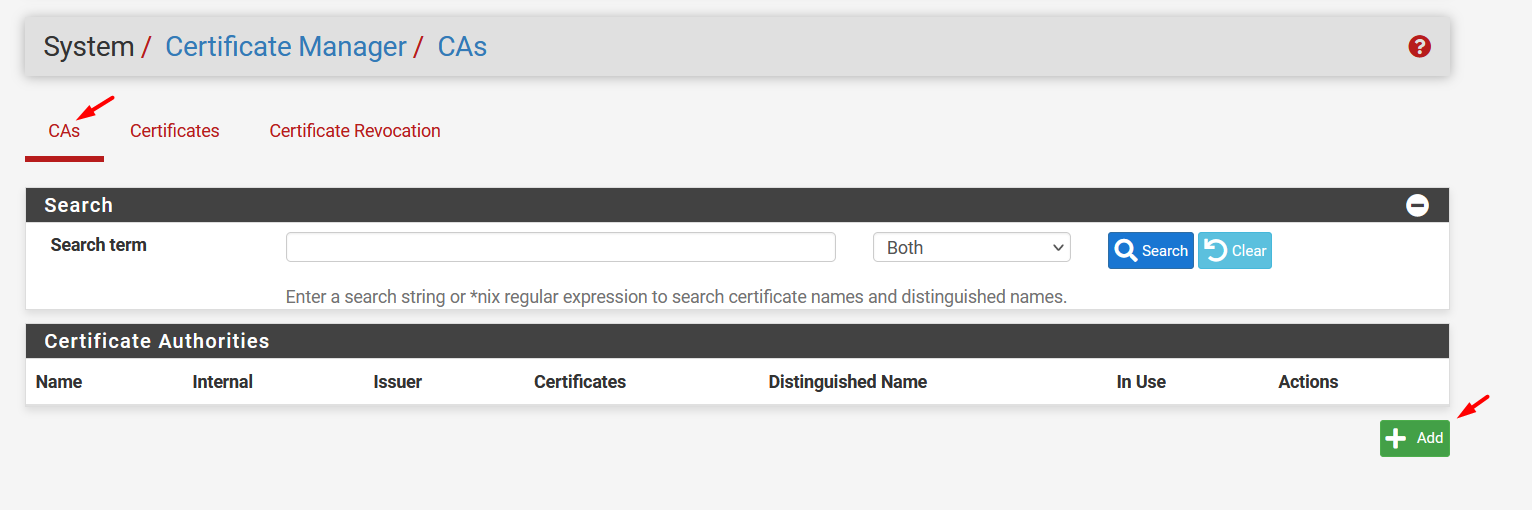Open the Both search scope dropdown
This screenshot has width=1532, height=510.
pos(971,248)
